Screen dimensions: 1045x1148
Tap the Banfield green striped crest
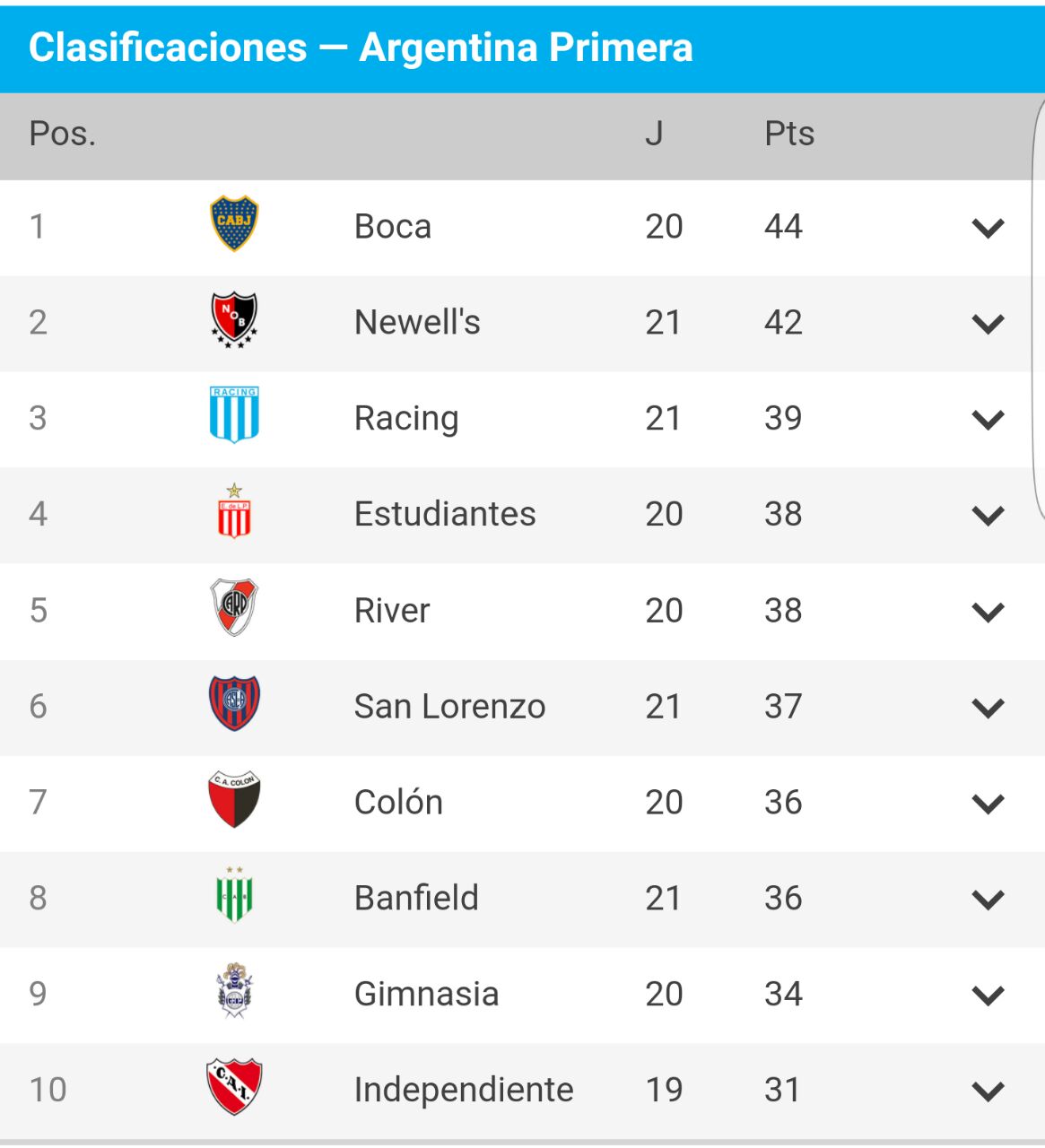234,895
